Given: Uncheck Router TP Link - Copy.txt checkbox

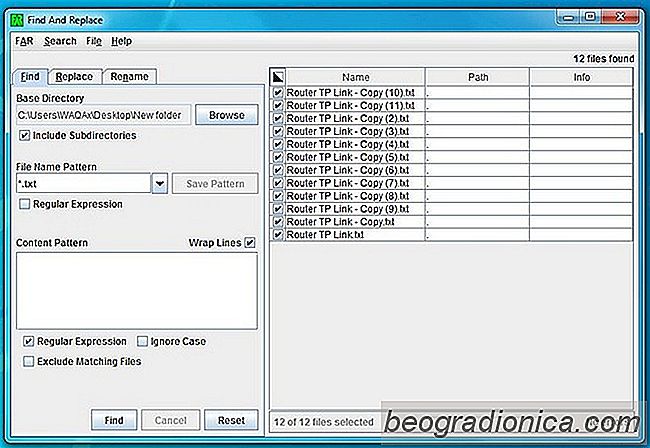Looking at the screenshot, I should pos(278,222).
